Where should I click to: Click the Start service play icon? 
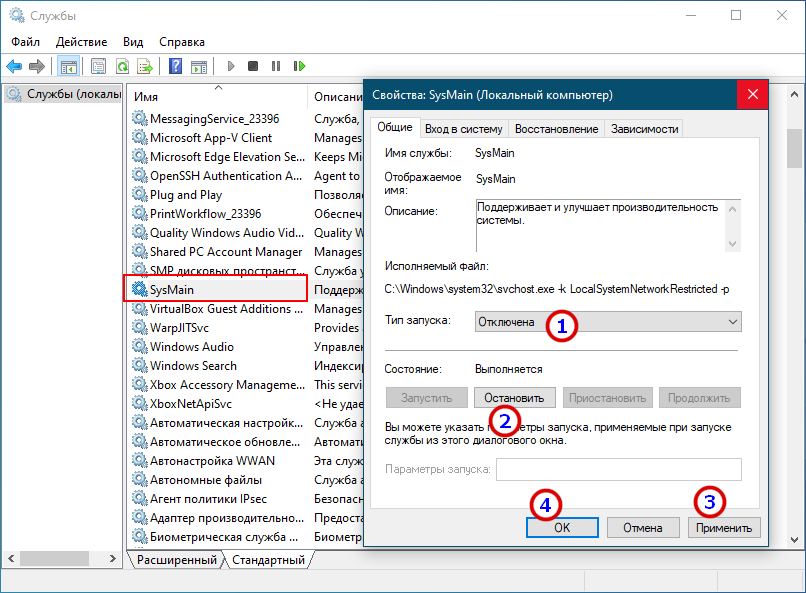[231, 67]
